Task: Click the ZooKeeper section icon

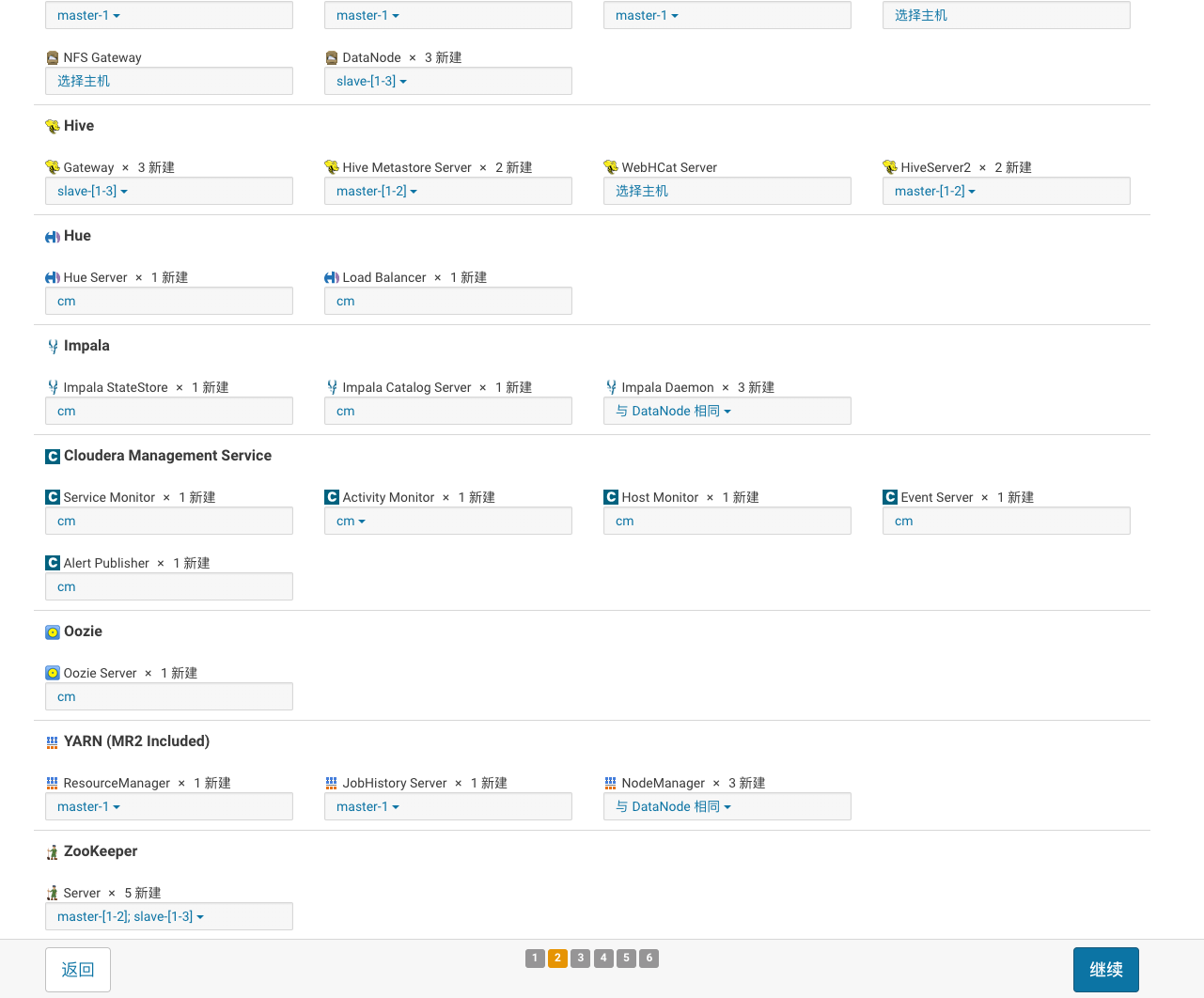Action: (x=53, y=852)
